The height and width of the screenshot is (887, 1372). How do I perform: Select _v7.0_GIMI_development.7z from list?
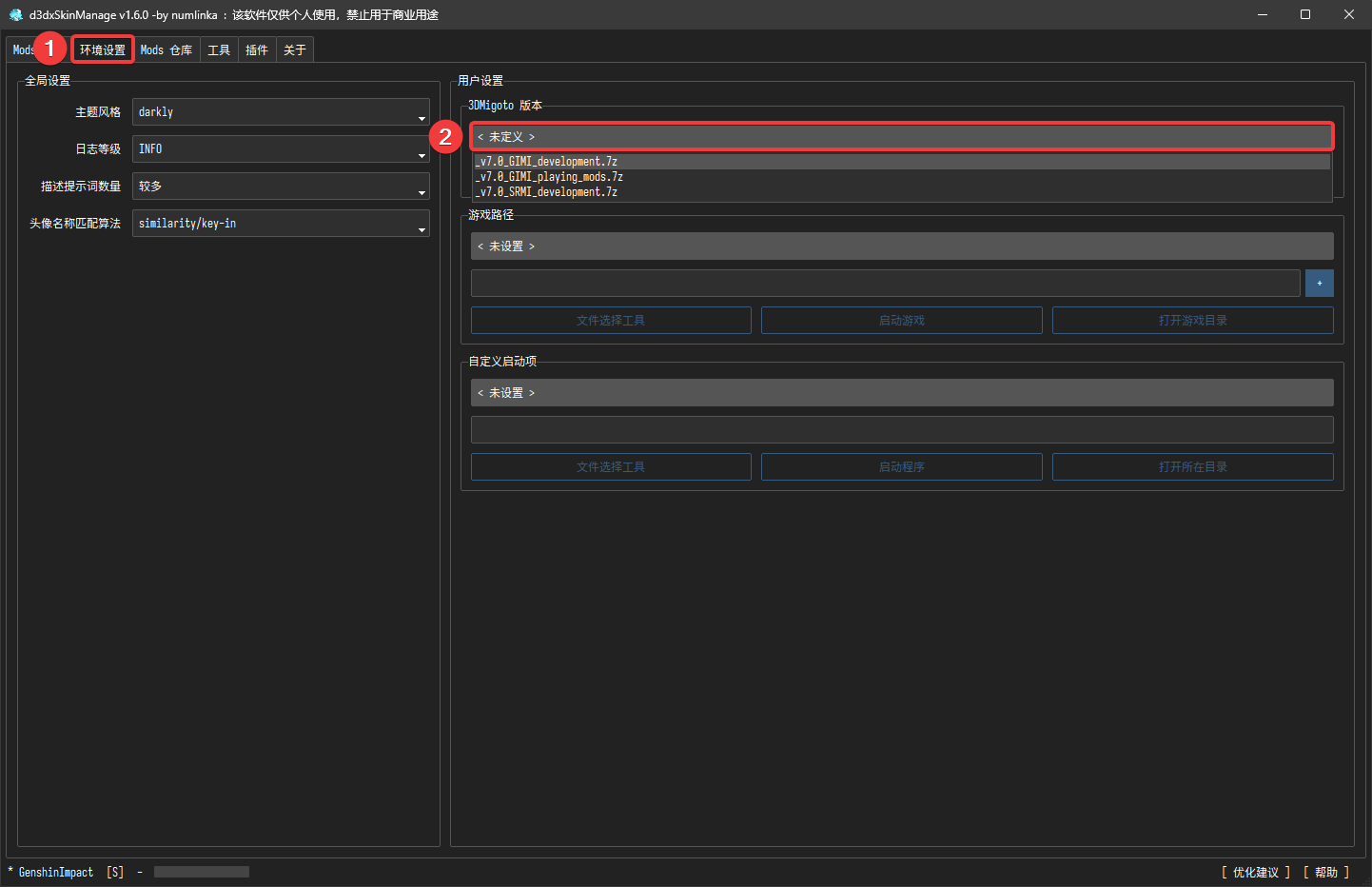click(x=902, y=162)
